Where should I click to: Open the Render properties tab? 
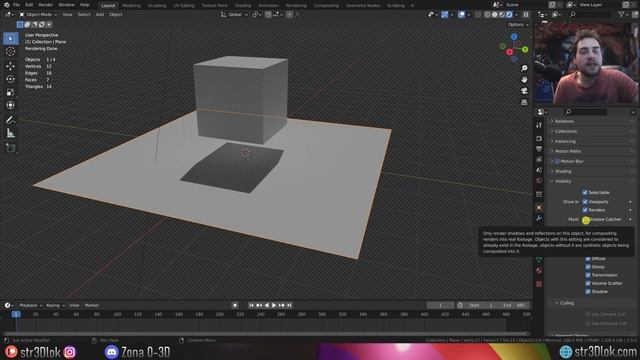click(539, 138)
